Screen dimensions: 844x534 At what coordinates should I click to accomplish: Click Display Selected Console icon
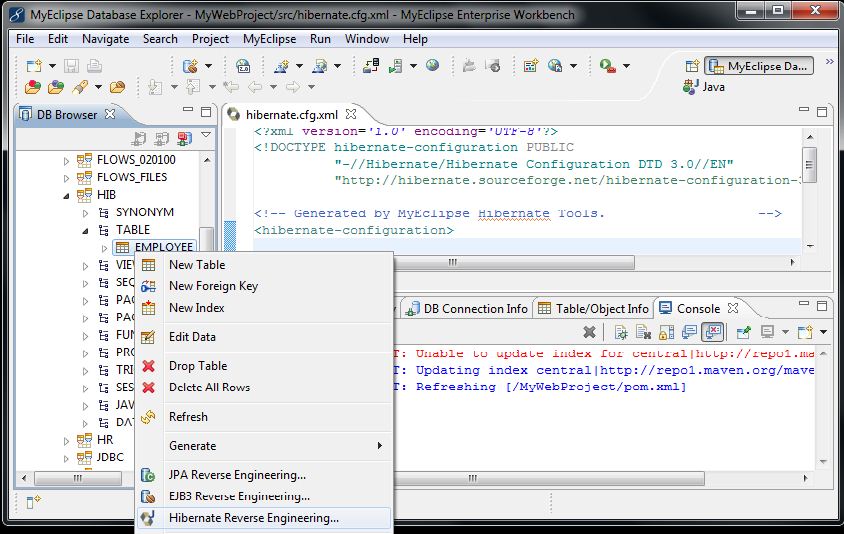[767, 332]
